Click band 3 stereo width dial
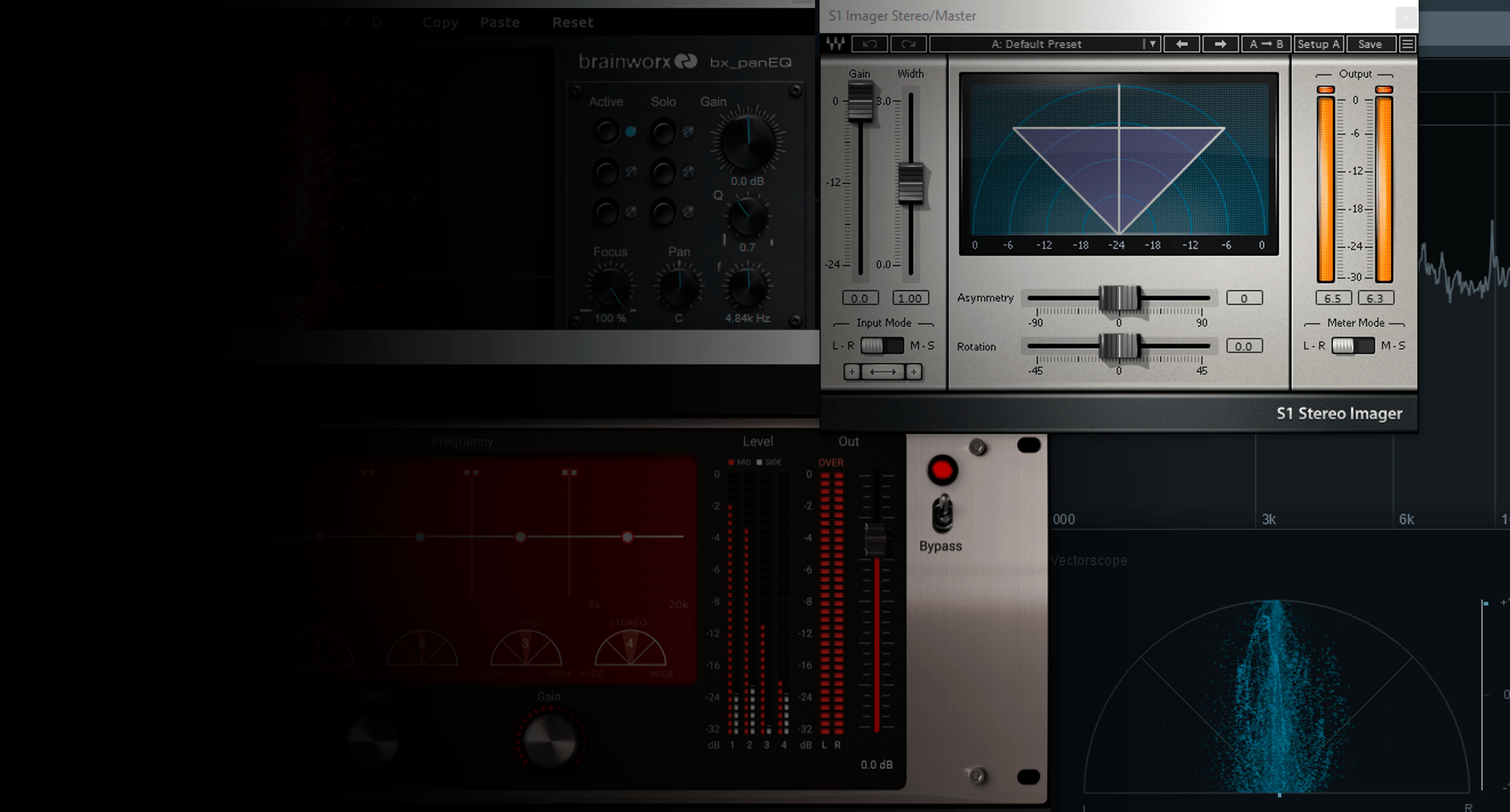Image resolution: width=1510 pixels, height=812 pixels. point(526,647)
